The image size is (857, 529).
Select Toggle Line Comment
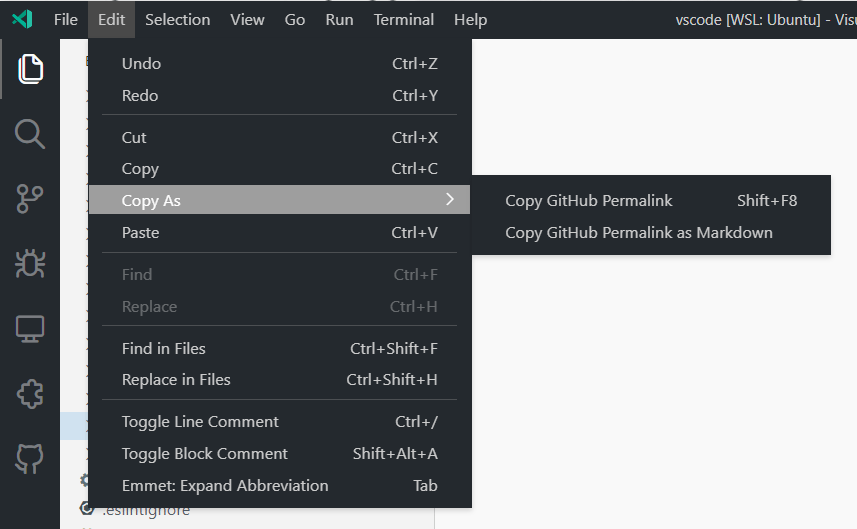(200, 422)
